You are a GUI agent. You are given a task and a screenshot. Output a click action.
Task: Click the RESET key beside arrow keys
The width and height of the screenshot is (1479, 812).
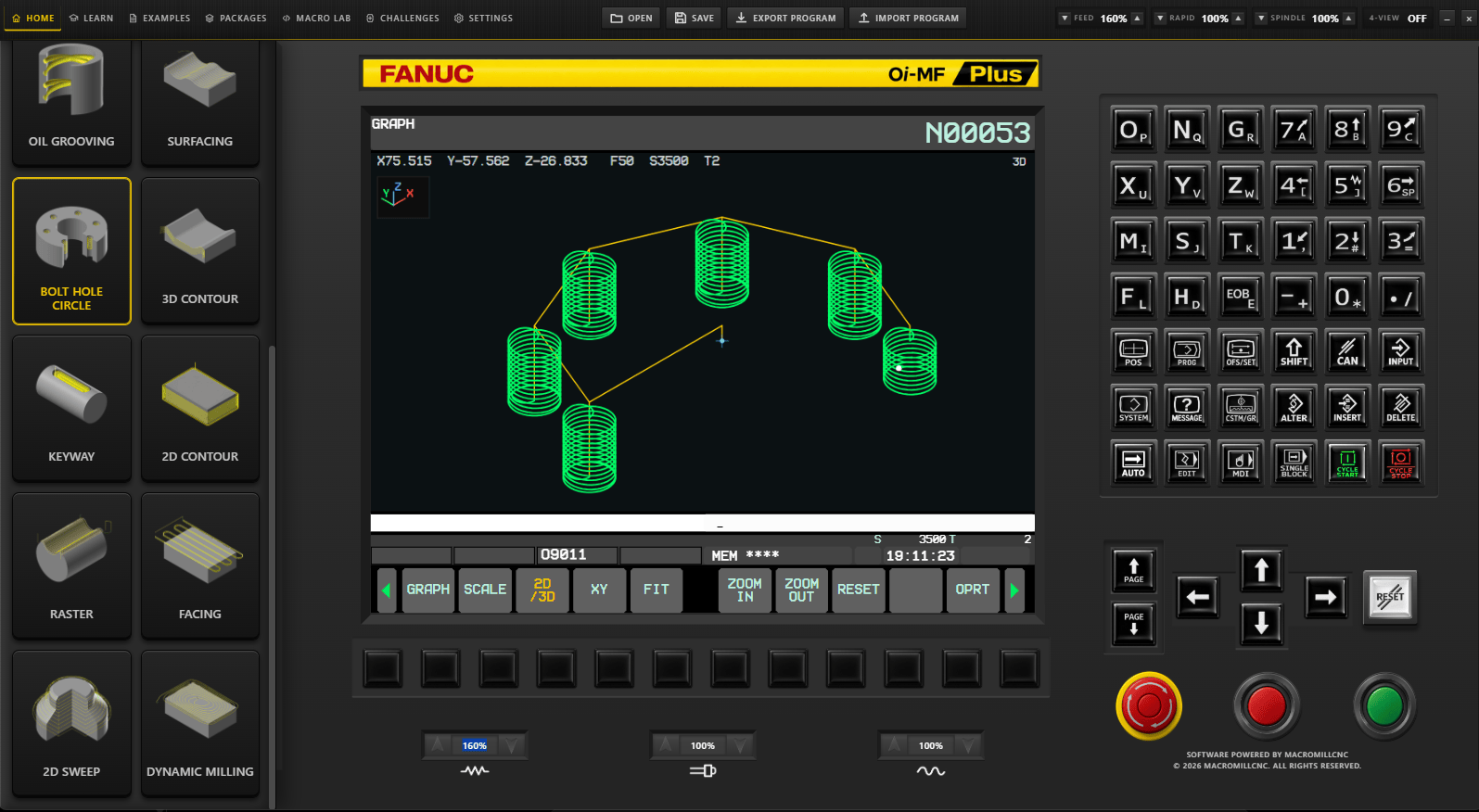(x=1390, y=597)
